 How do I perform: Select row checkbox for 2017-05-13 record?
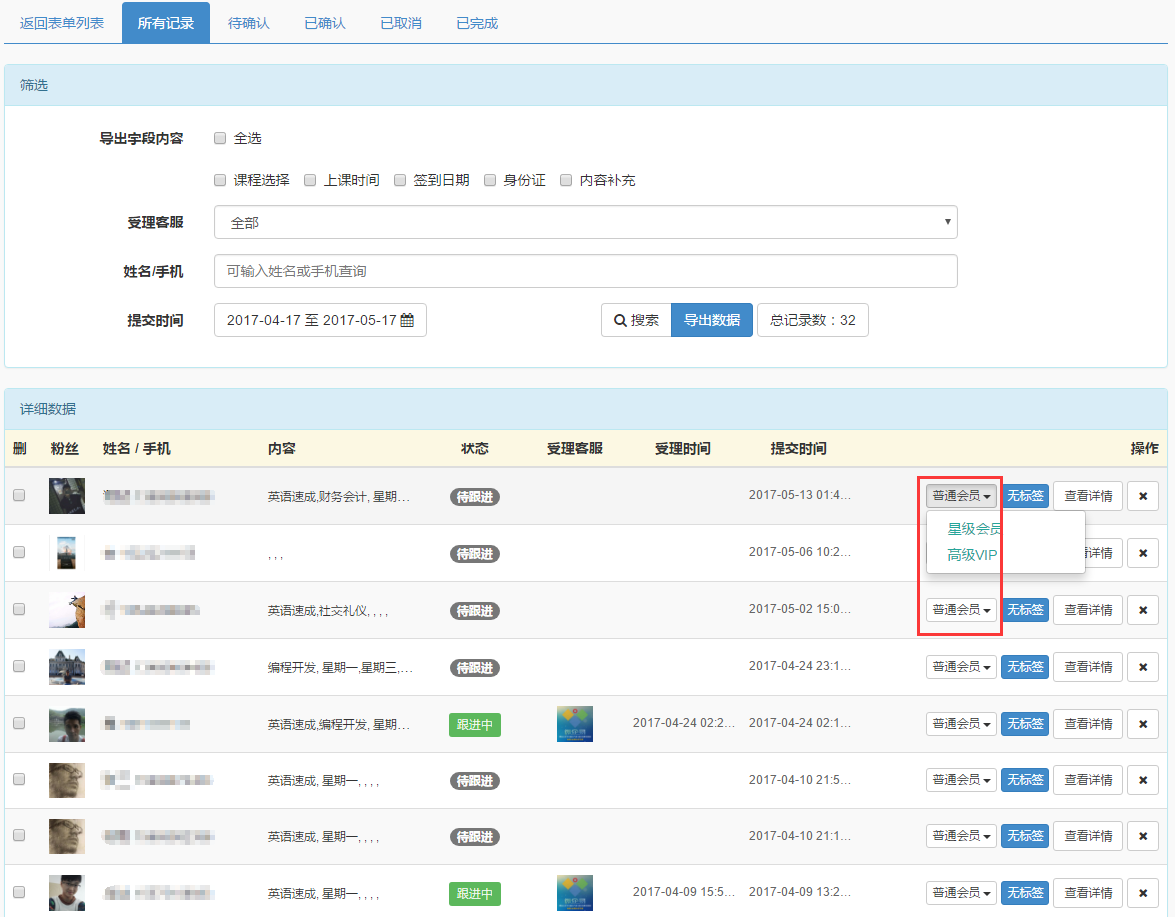click(19, 495)
